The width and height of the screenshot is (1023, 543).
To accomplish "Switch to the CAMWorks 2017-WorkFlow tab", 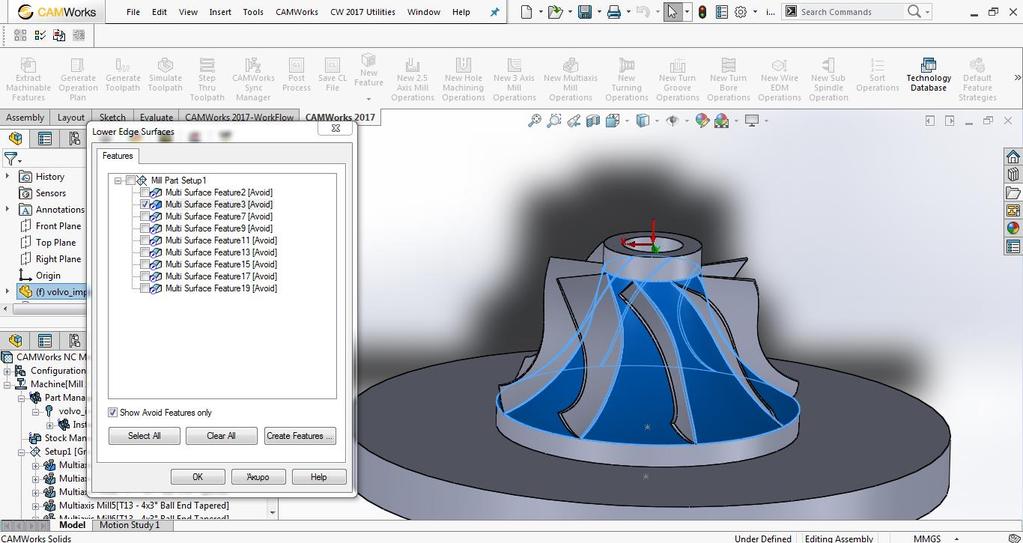I will click(239, 117).
